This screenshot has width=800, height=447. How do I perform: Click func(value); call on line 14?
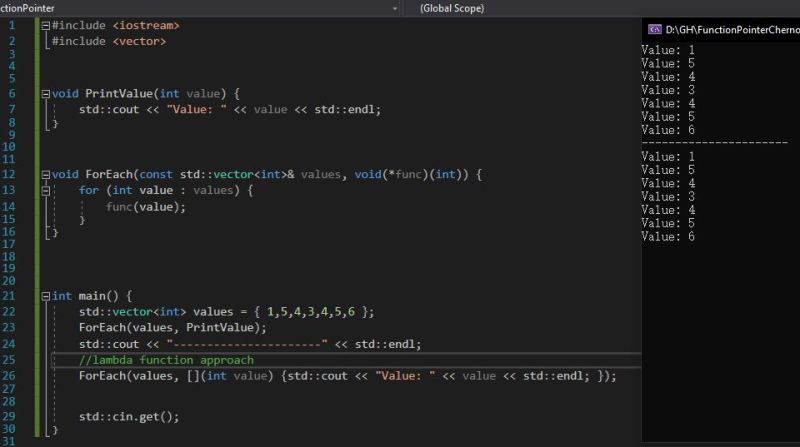tap(146, 207)
